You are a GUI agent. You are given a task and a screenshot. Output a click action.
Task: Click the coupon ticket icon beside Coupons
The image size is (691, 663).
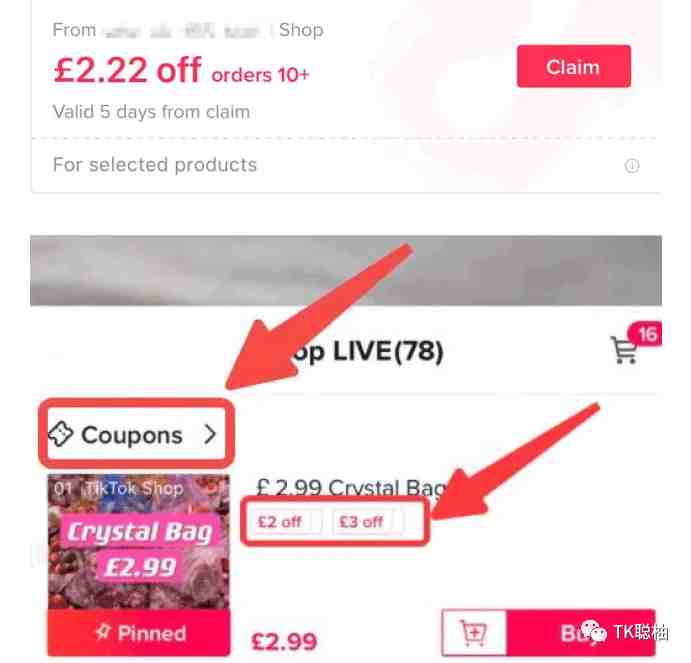pyautogui.click(x=60, y=434)
